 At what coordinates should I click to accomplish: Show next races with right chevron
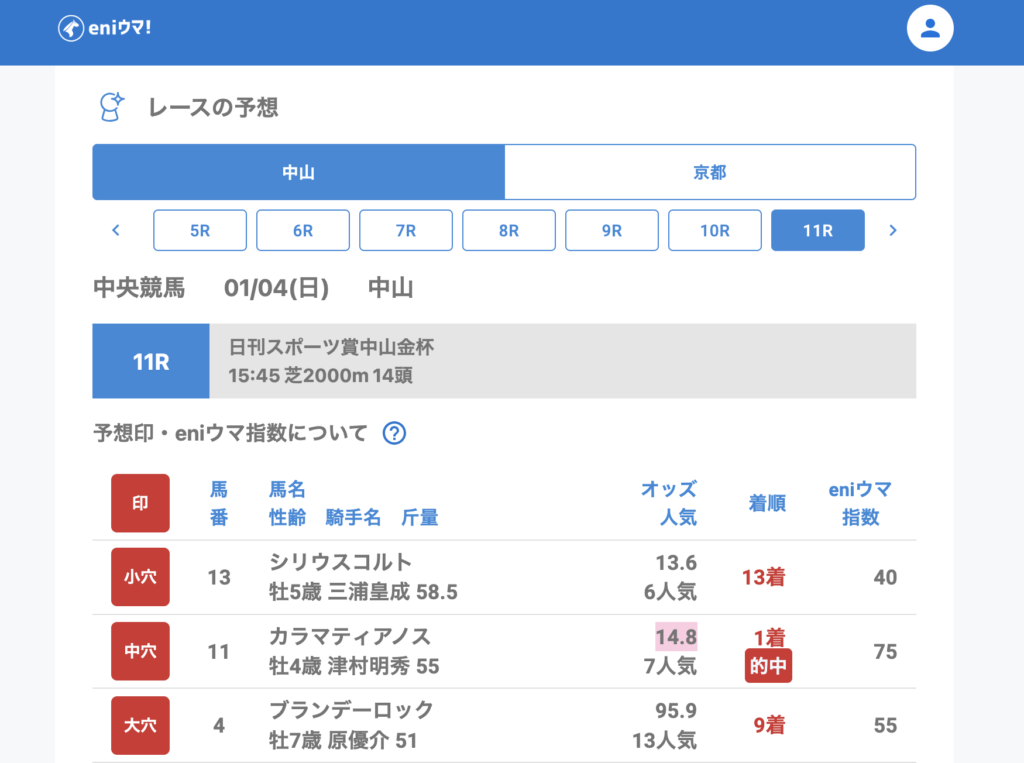point(893,230)
